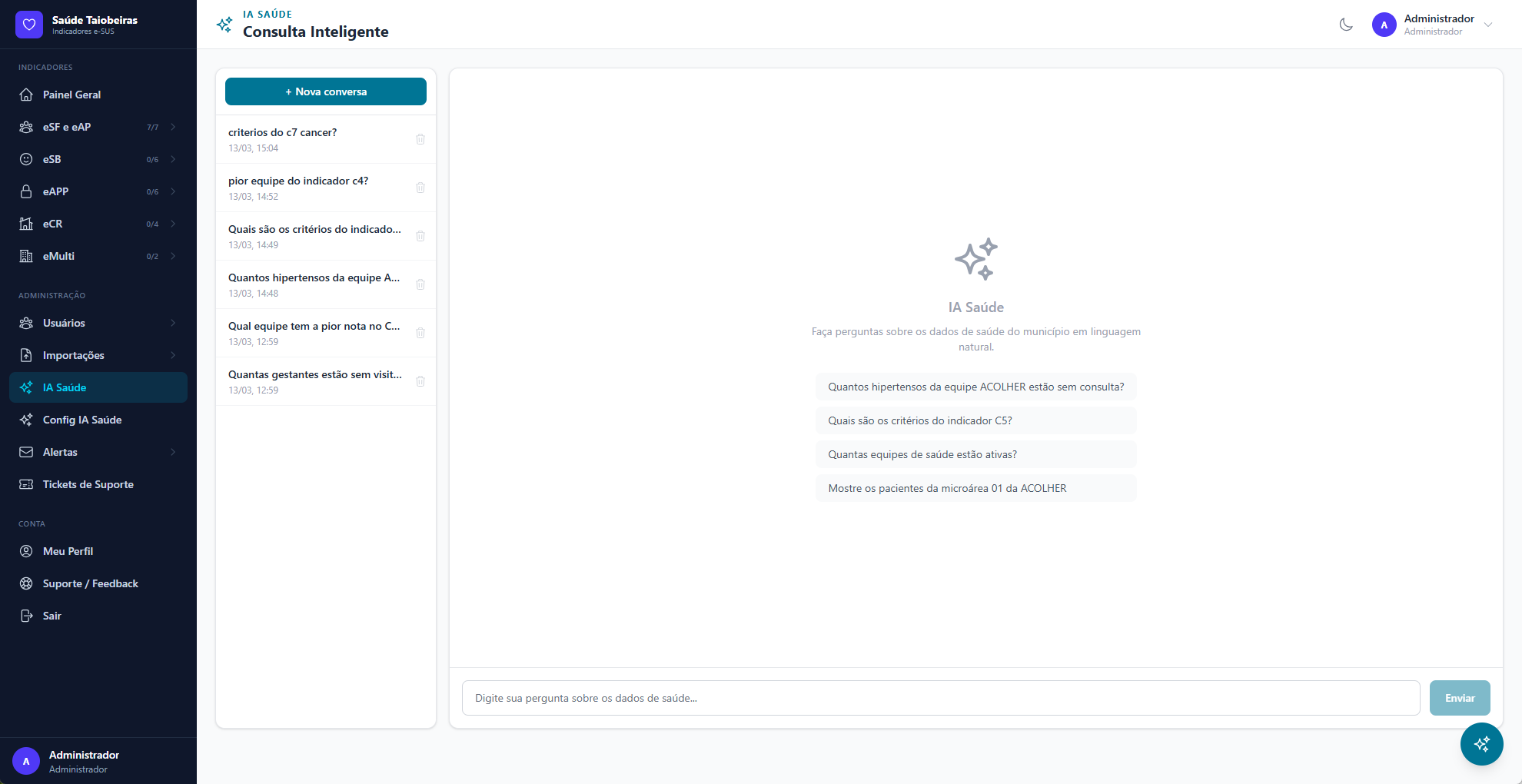Viewport: 1522px width, 784px height.
Task: Open Config IA Saúde menu item
Action: [82, 420]
